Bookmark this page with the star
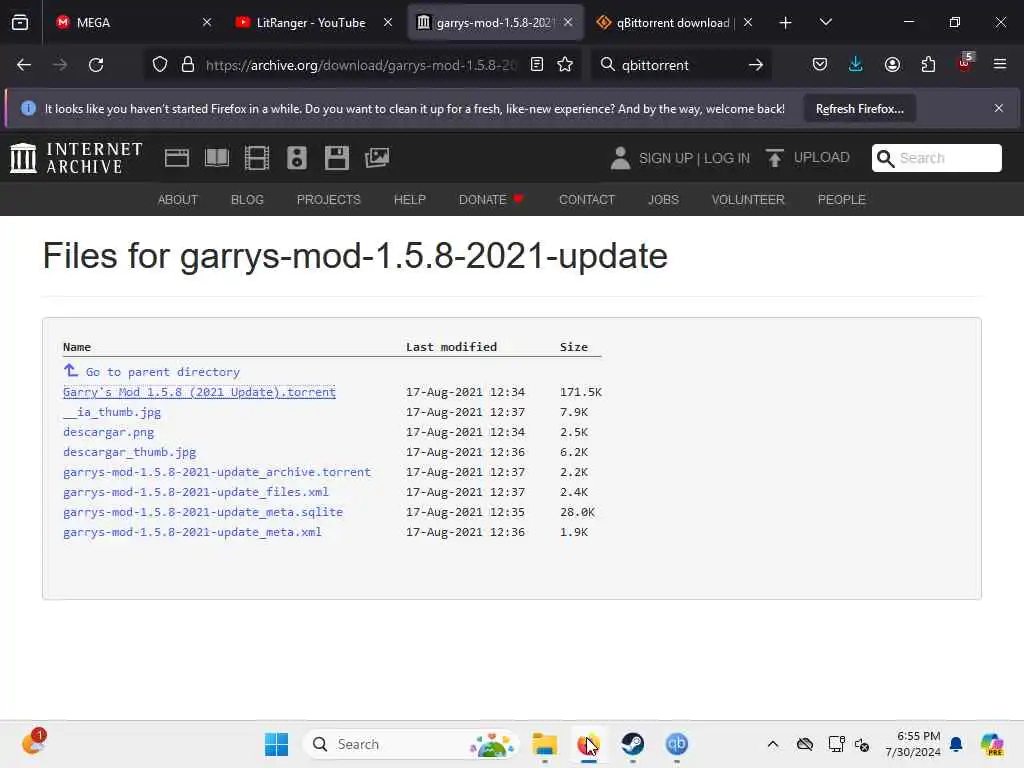This screenshot has height=768, width=1024. point(566,65)
